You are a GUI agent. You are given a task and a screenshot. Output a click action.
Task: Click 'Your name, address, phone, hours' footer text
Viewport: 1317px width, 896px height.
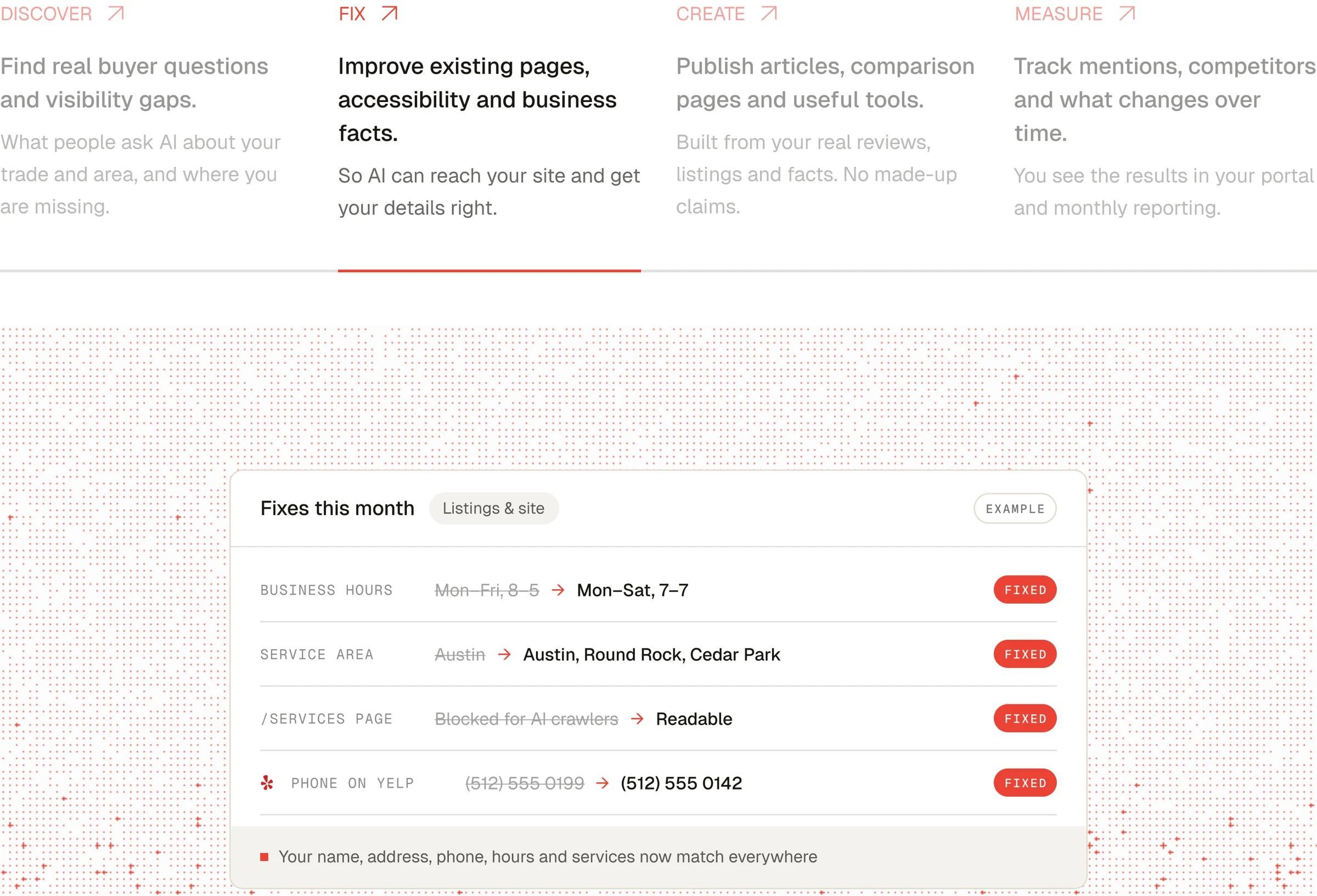548,856
